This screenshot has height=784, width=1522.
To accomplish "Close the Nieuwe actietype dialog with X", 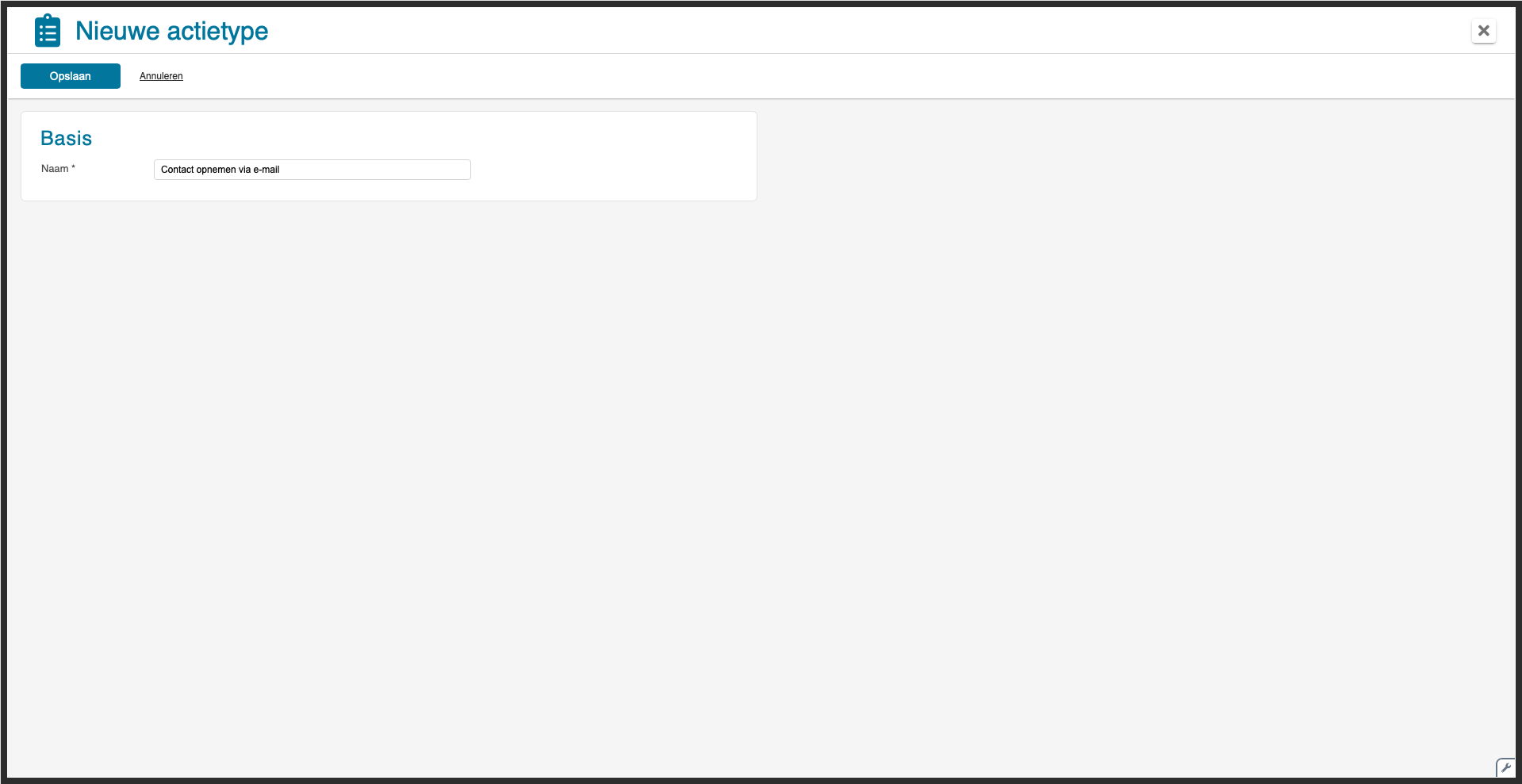I will (1484, 31).
